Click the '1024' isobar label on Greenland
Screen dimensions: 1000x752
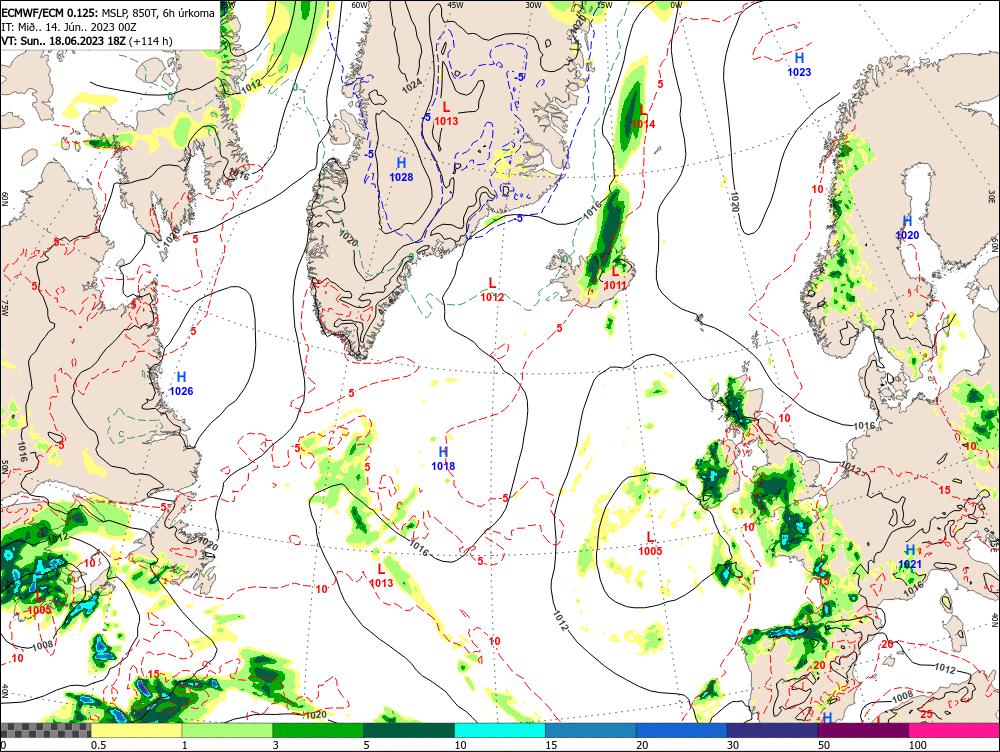click(x=411, y=85)
